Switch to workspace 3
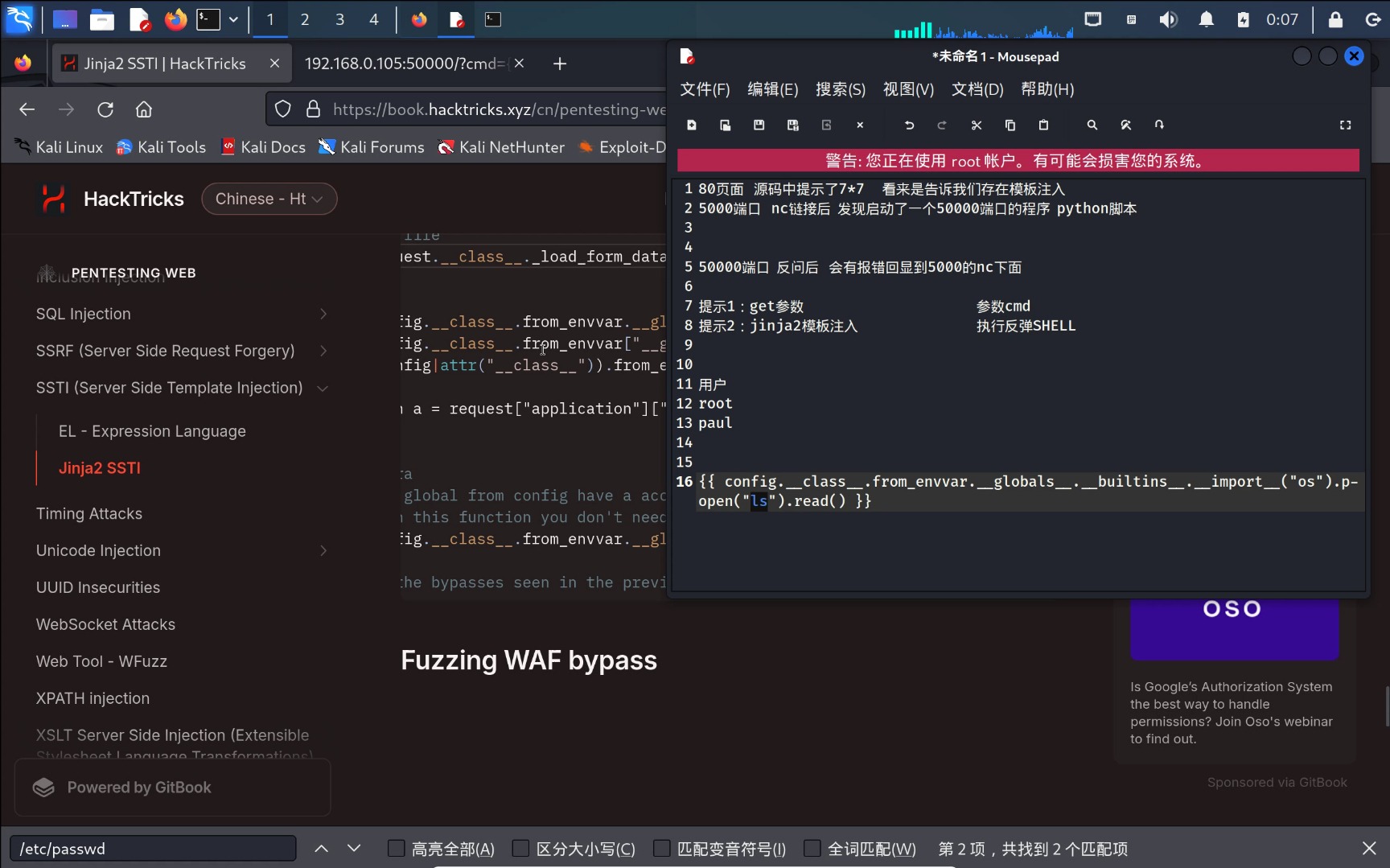The image size is (1390, 868). [339, 19]
